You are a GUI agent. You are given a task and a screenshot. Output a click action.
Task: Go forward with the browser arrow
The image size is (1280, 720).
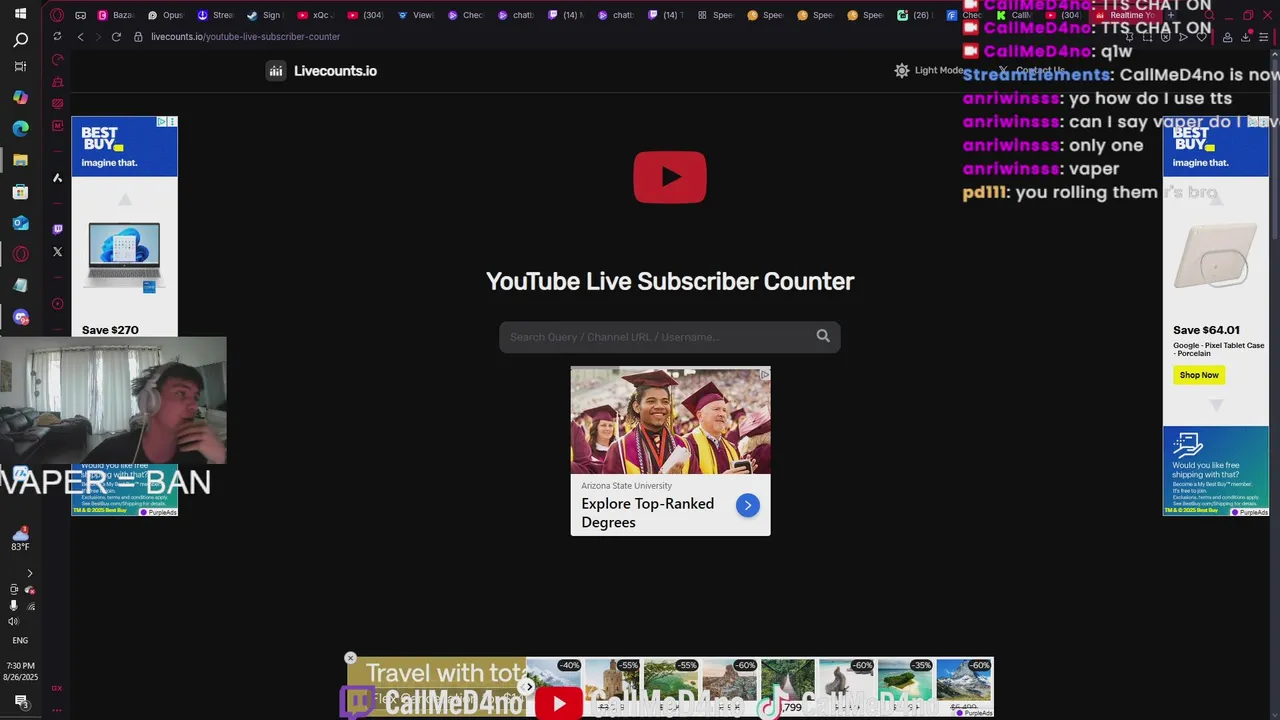[x=98, y=36]
